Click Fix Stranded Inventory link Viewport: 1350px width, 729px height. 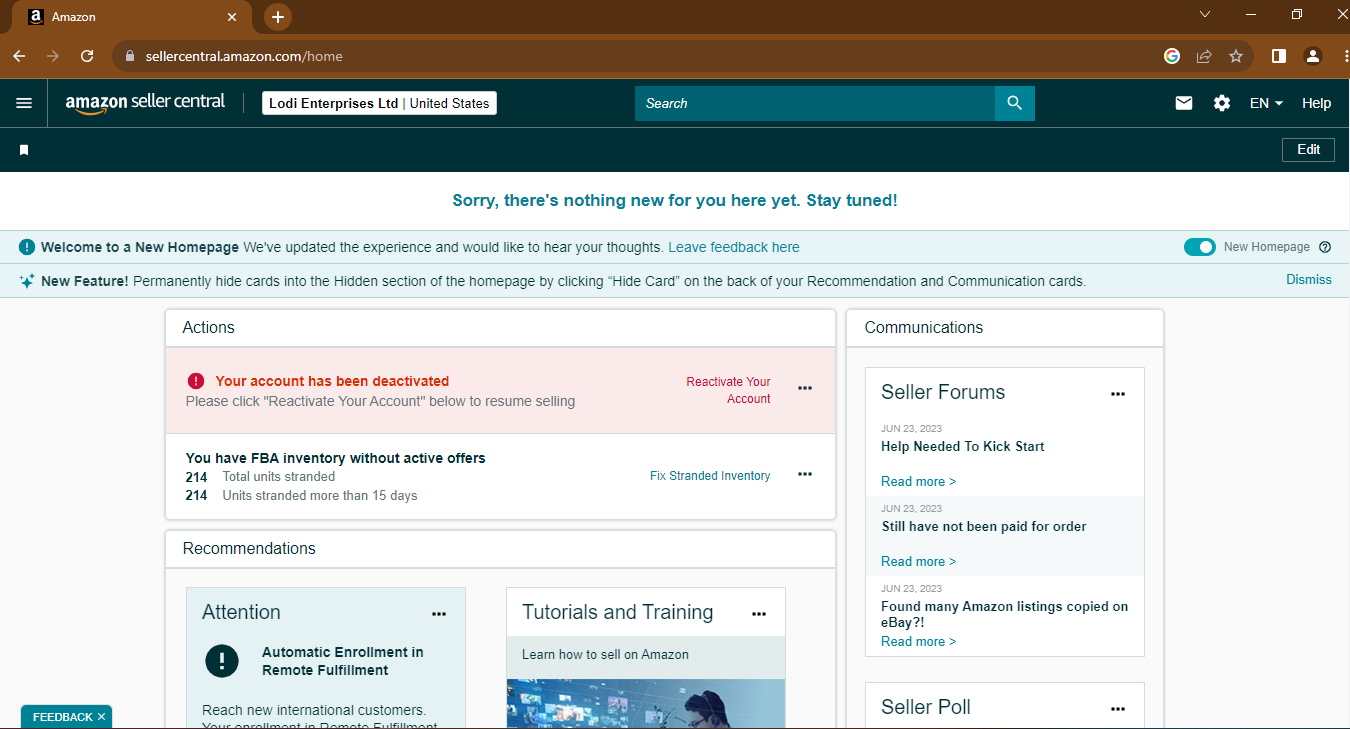(x=710, y=476)
